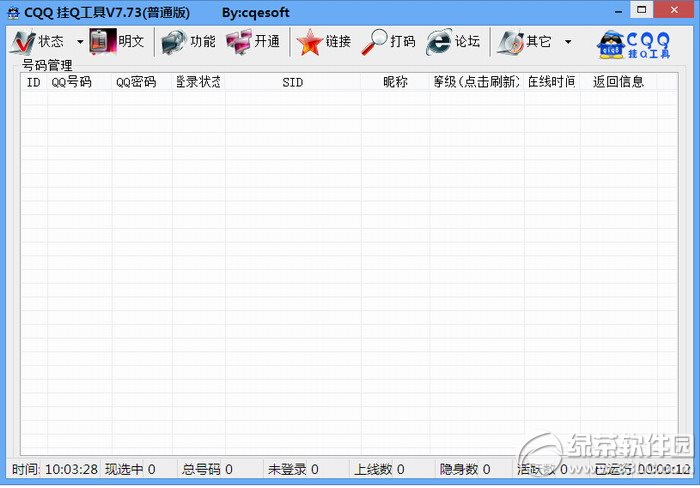Image resolution: width=700 pixels, height=488 pixels.
Task: Refresh levels via 等级(点击刷新) header
Action: point(477,82)
